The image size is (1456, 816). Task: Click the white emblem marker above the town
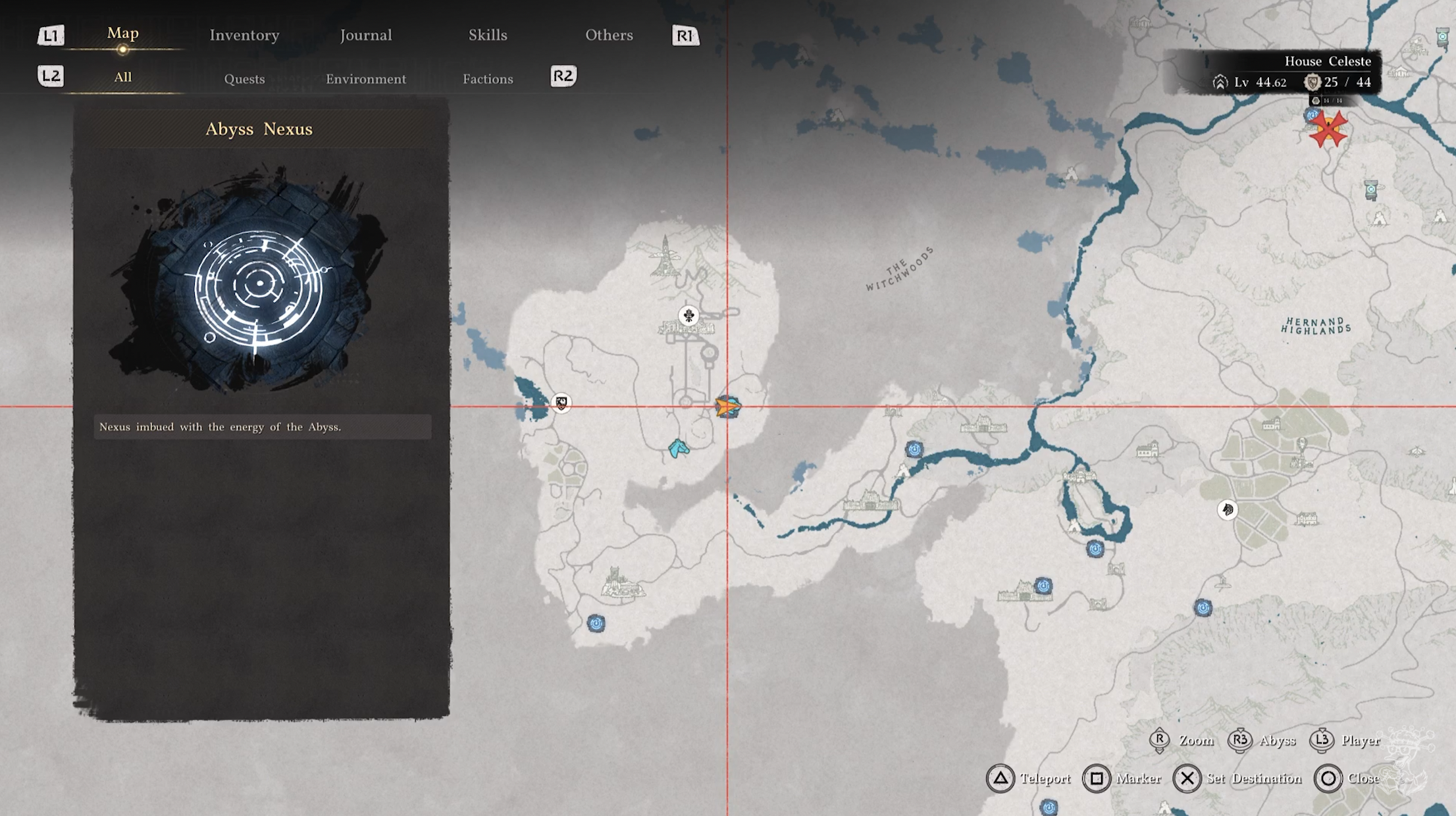pyautogui.click(x=689, y=316)
